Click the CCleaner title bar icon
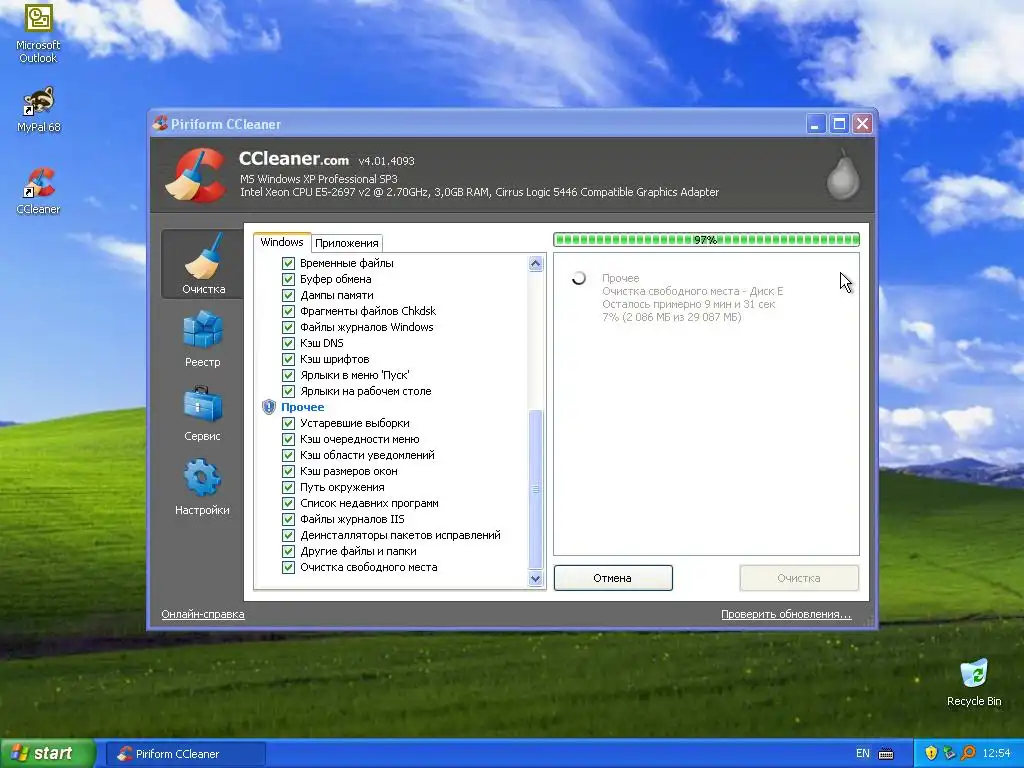 [x=160, y=123]
